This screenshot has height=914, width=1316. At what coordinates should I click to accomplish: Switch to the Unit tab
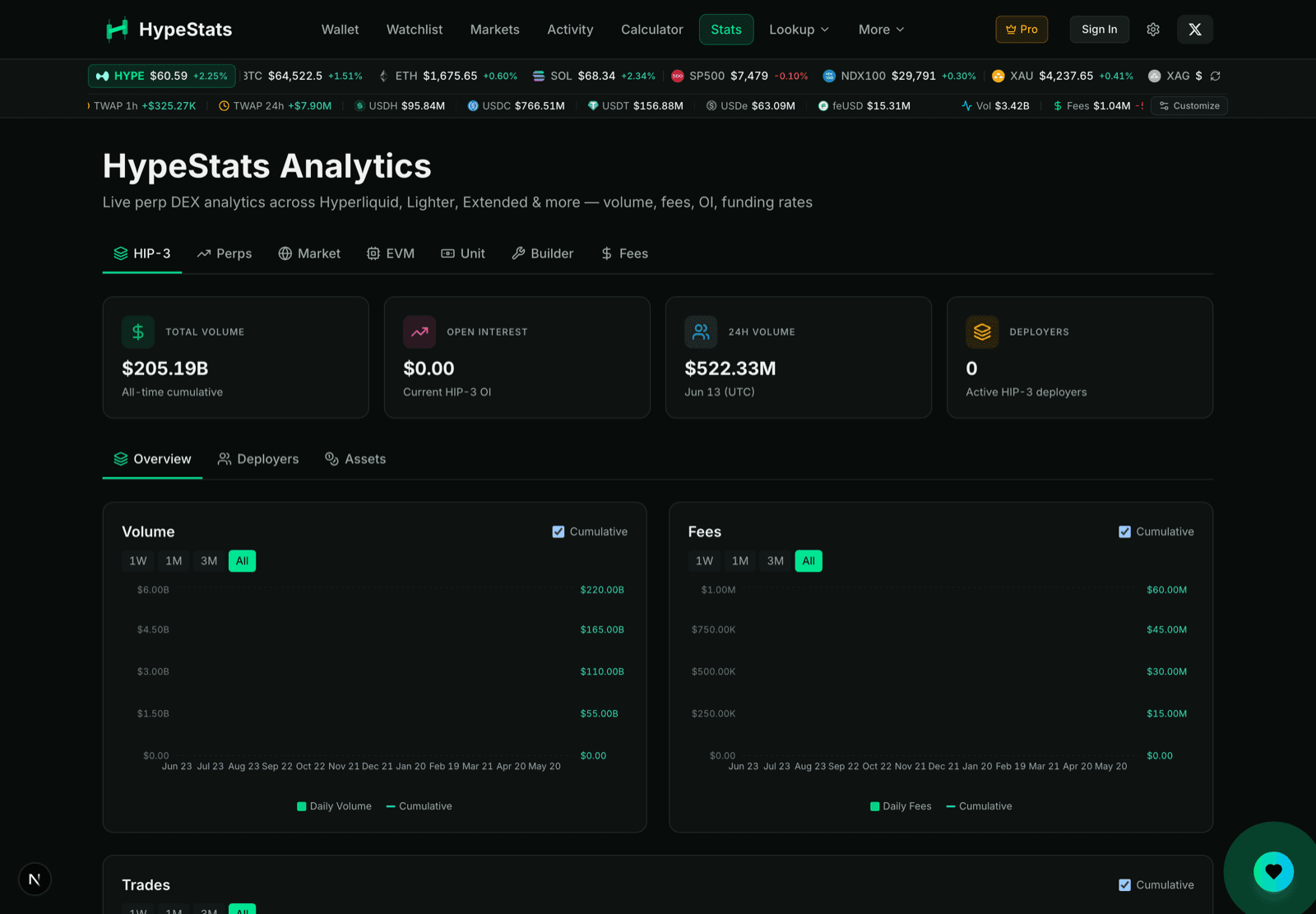coord(463,253)
